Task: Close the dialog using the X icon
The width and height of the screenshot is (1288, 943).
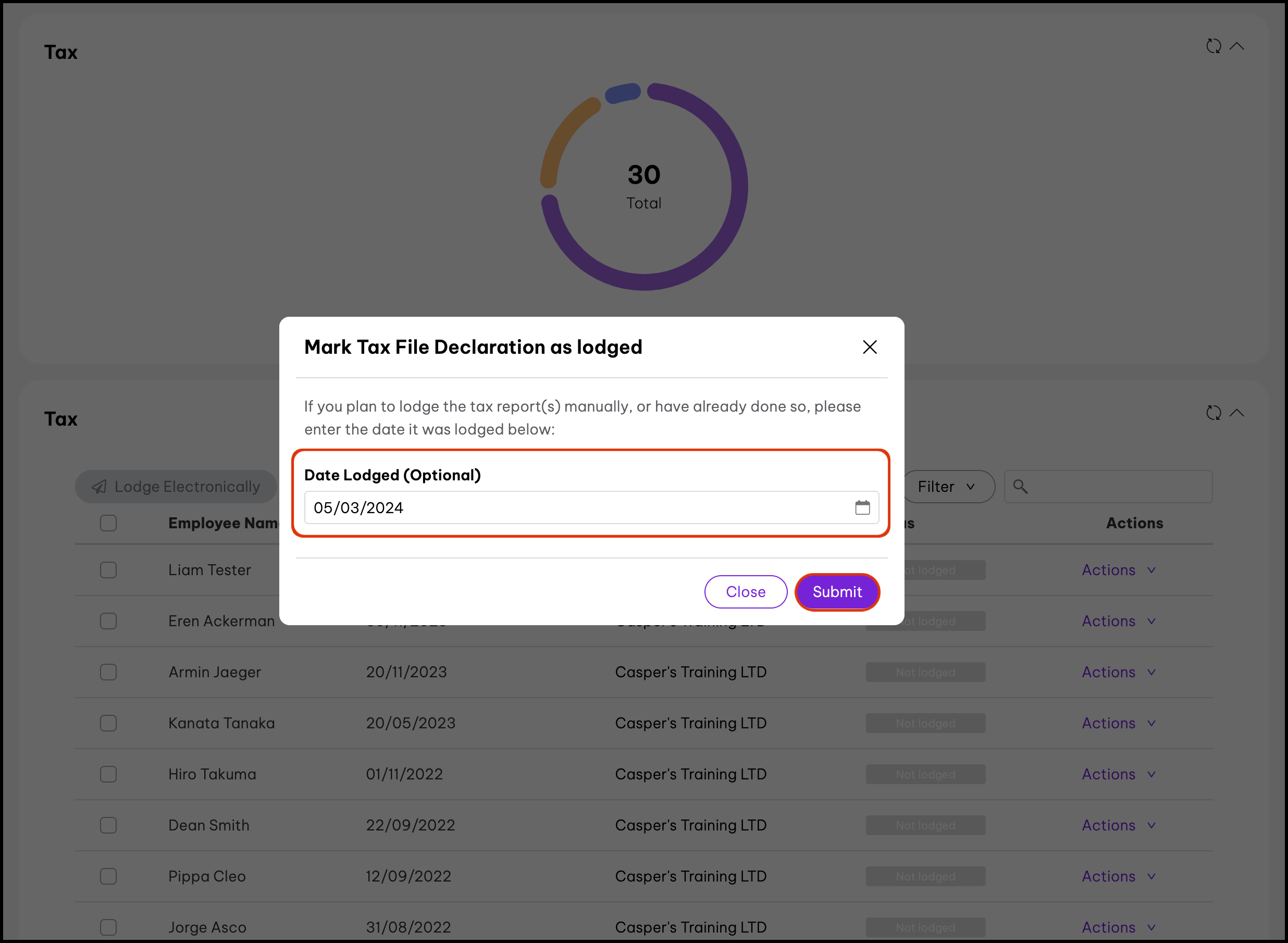Action: click(870, 347)
